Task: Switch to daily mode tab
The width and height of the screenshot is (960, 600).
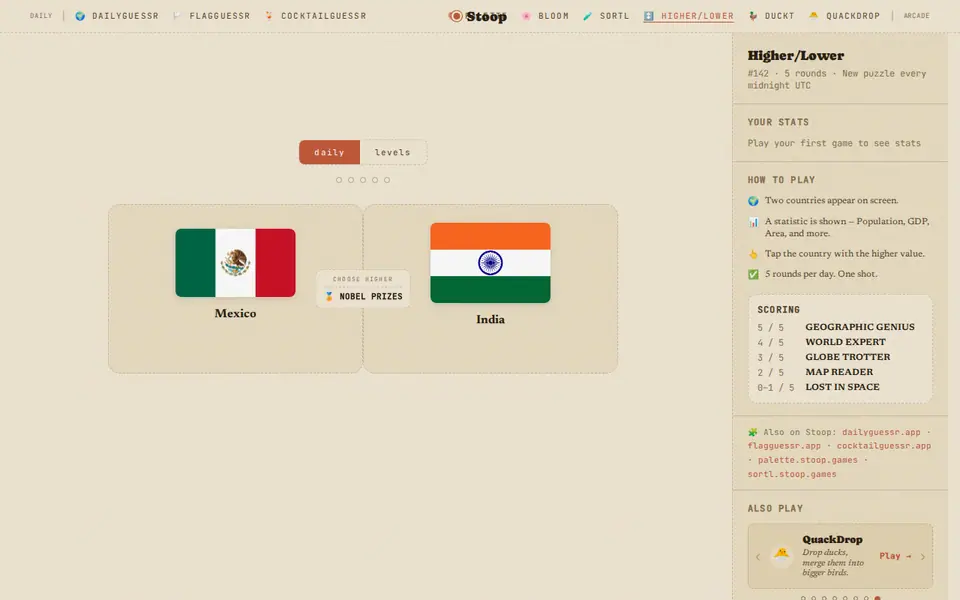Action: 329,152
